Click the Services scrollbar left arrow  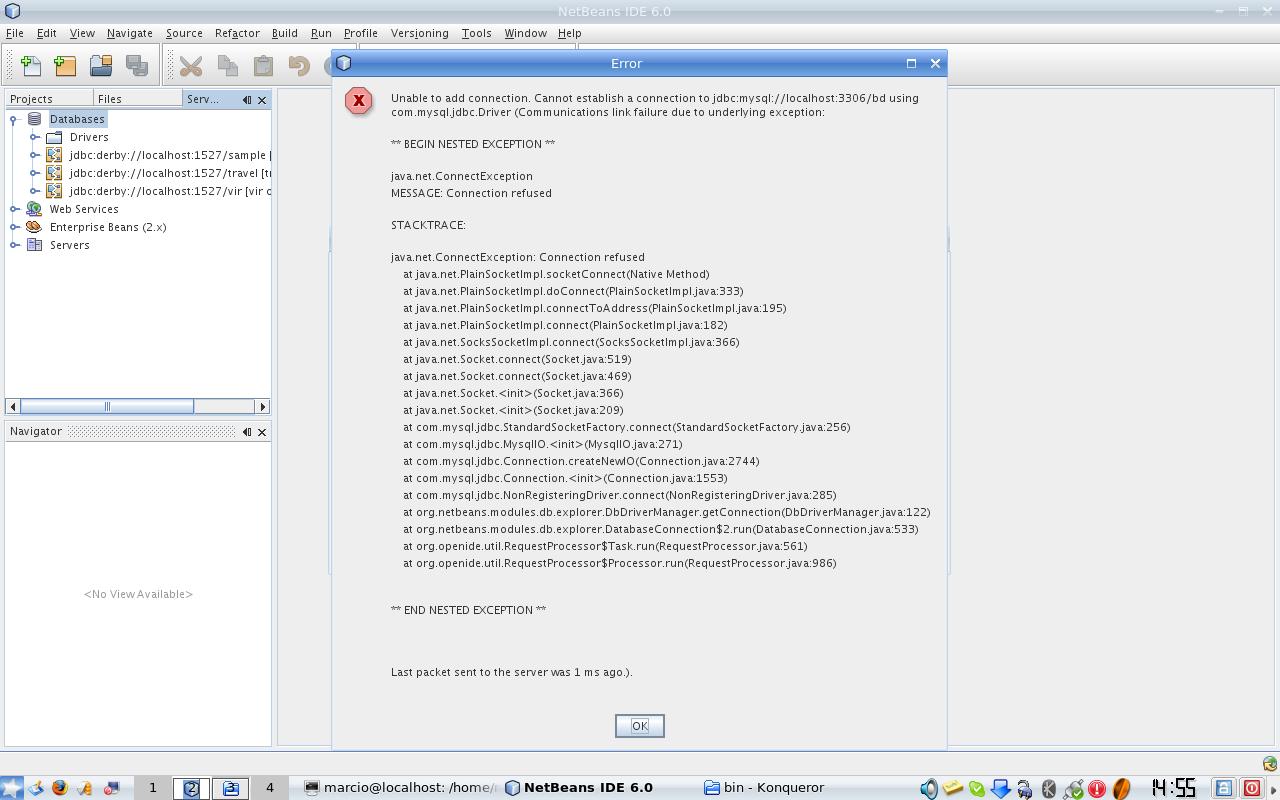click(x=13, y=406)
